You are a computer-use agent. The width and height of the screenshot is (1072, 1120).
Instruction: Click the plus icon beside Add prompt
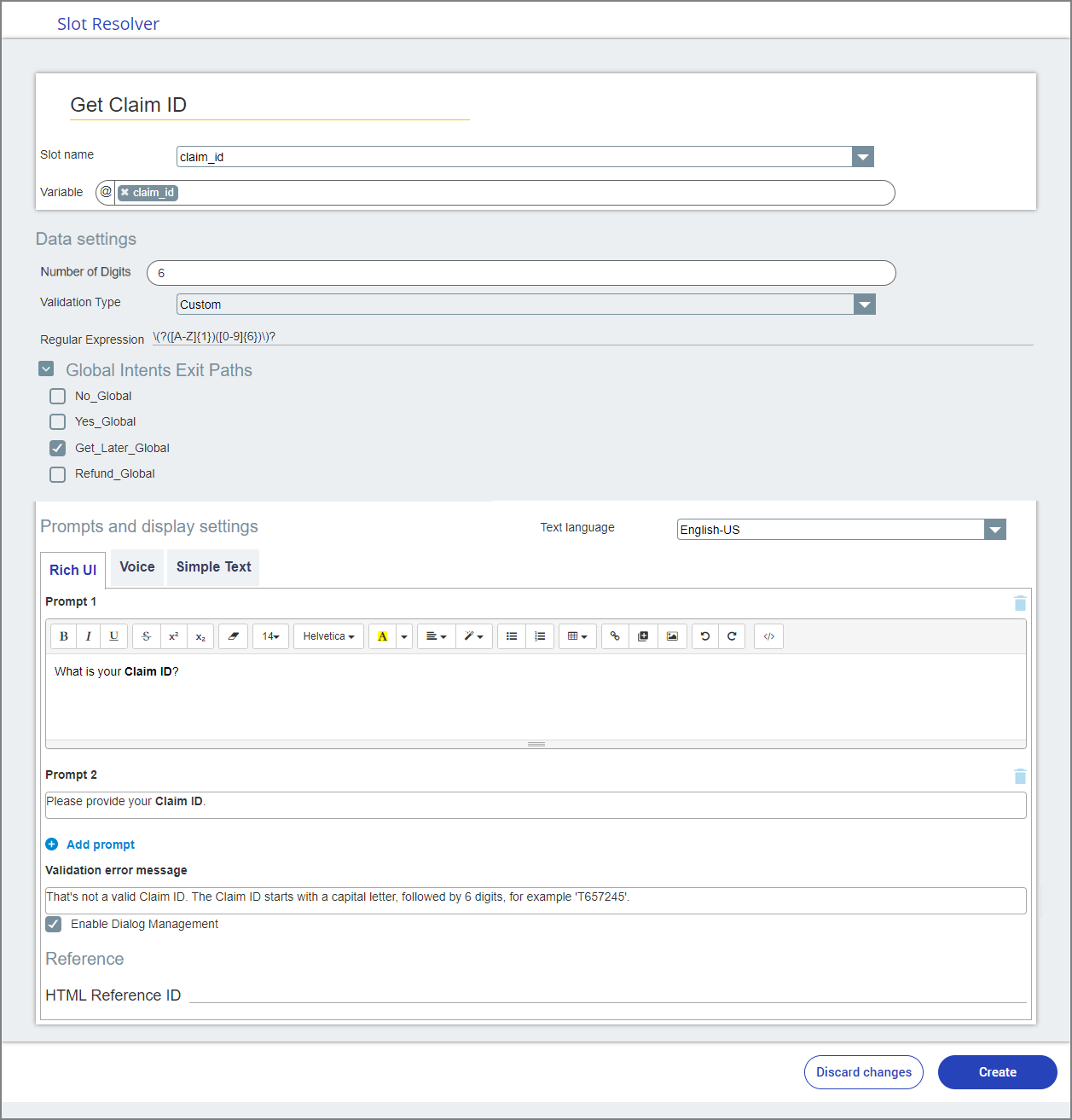(x=51, y=844)
